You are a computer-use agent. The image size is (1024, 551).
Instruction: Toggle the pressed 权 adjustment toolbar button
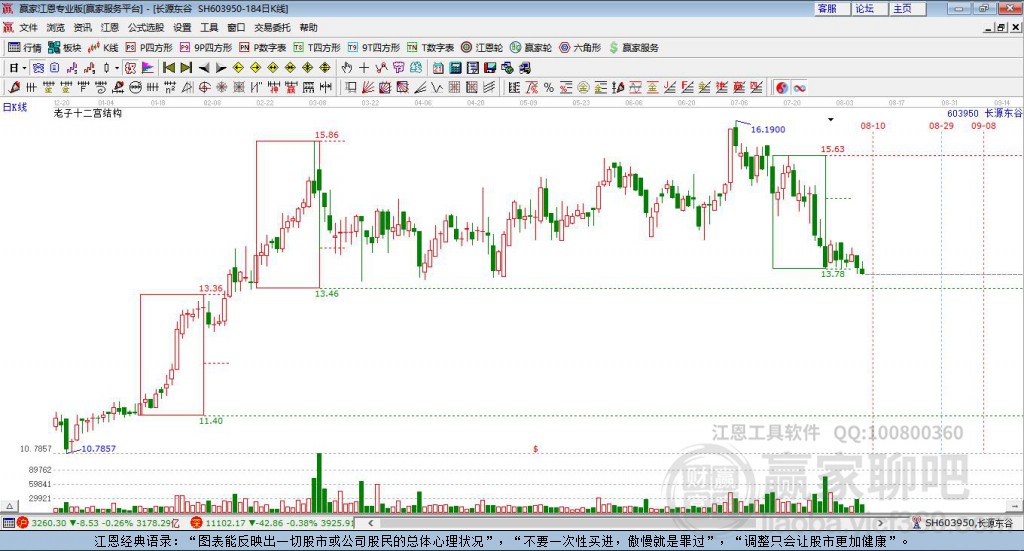pyautogui.click(x=131, y=68)
